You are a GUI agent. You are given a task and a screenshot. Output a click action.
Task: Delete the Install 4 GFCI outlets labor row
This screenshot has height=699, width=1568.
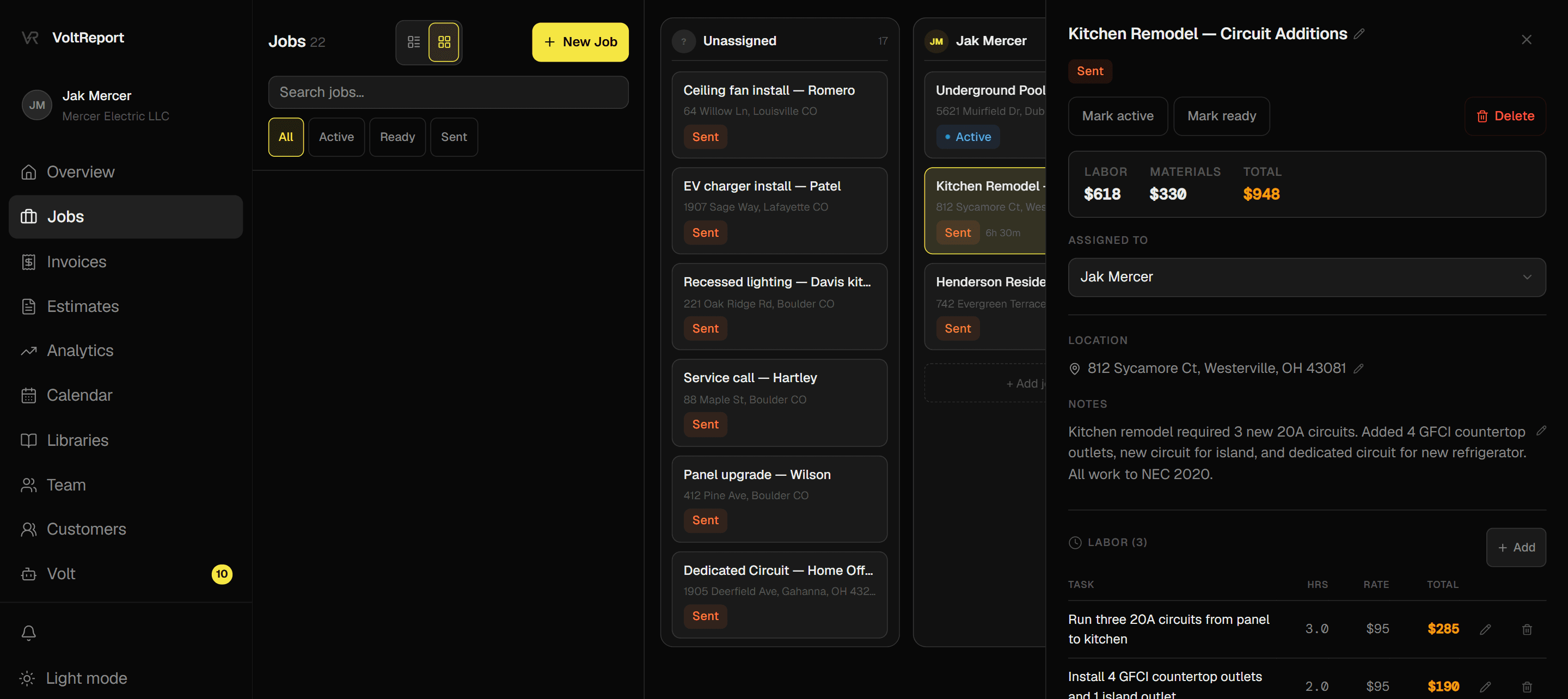pos(1527,686)
